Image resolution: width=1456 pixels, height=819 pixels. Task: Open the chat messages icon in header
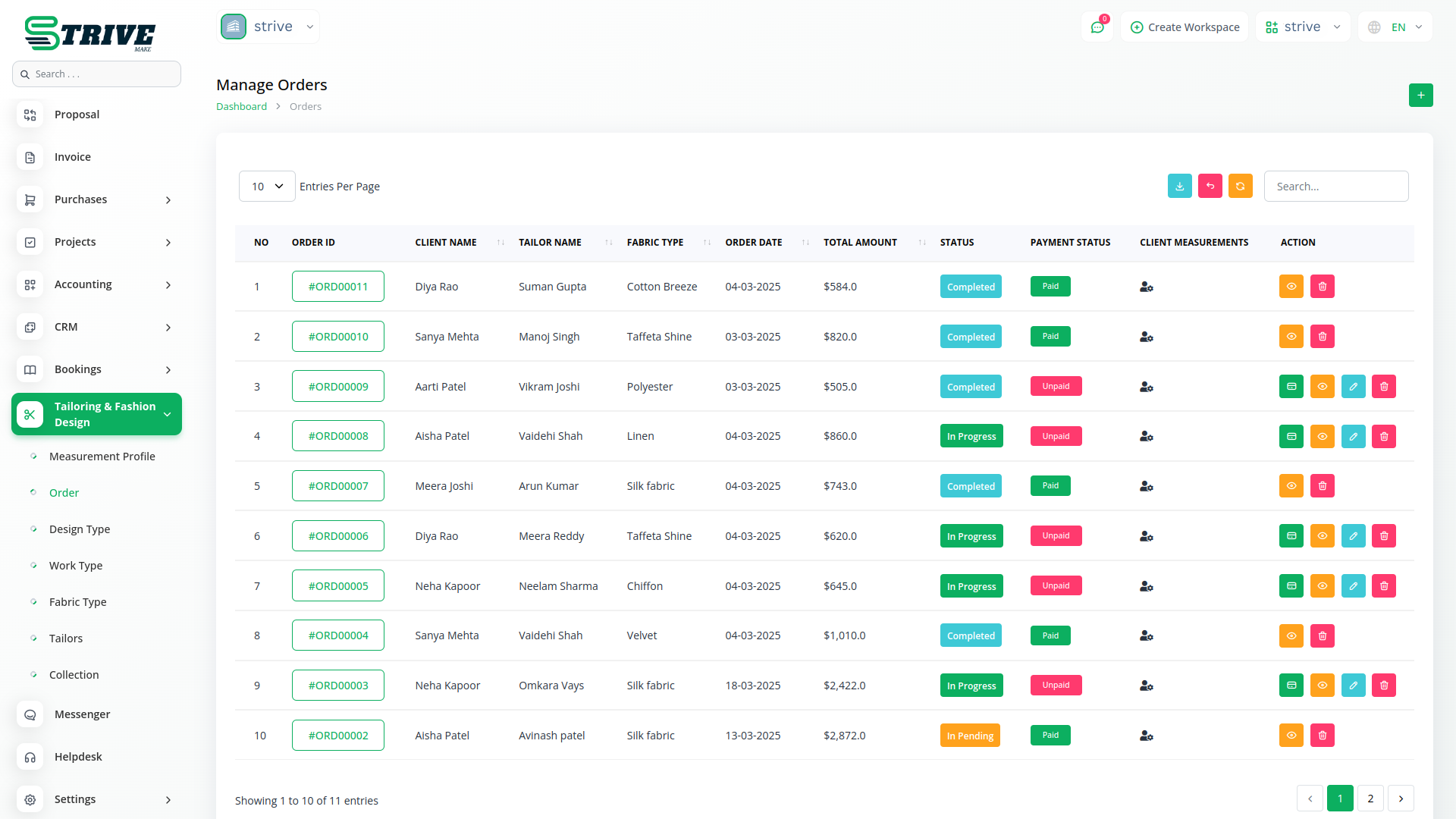click(x=1097, y=27)
